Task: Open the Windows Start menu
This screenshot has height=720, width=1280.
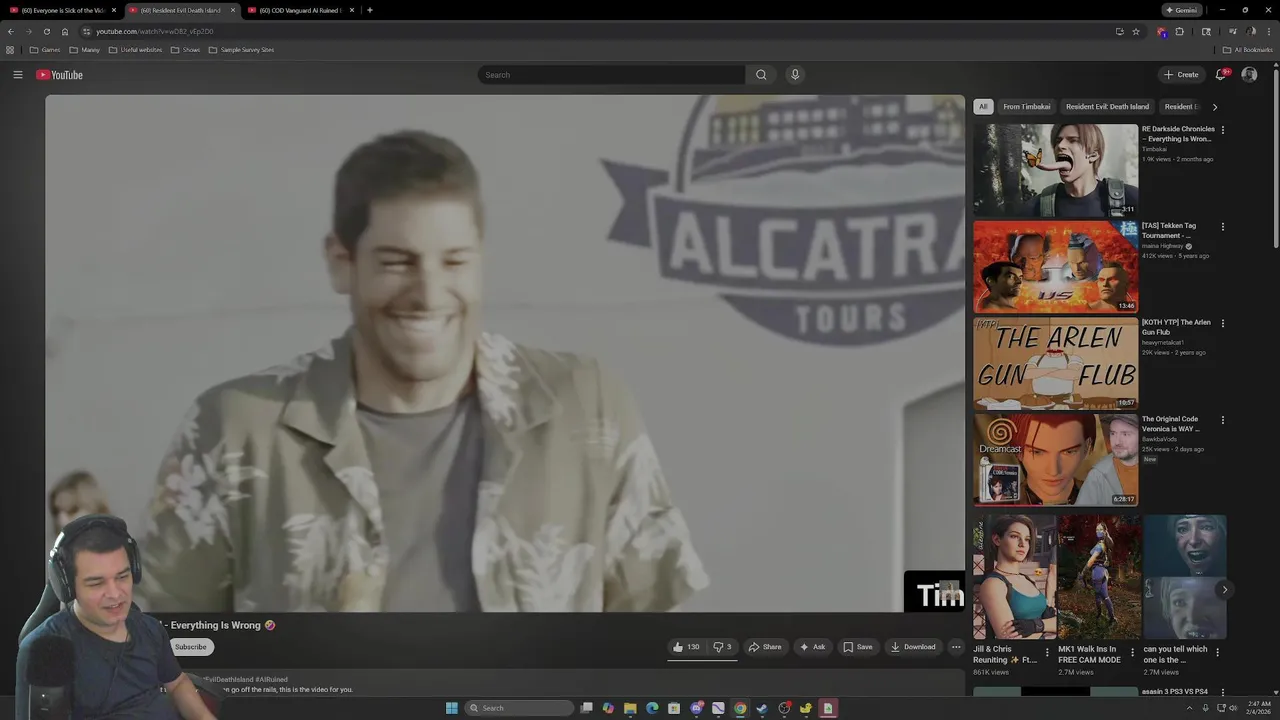Action: [x=451, y=708]
